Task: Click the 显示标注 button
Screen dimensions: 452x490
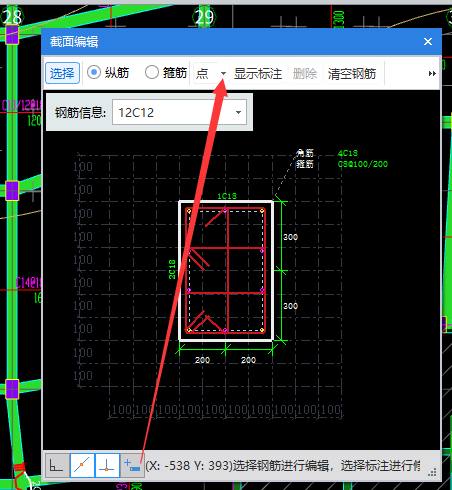Action: [x=258, y=73]
